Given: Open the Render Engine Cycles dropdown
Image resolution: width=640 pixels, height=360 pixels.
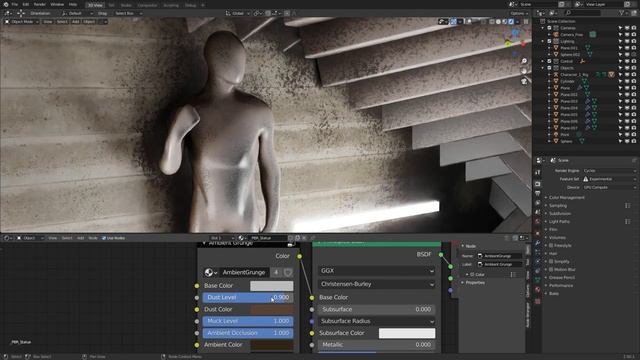Looking at the screenshot, I should pos(609,171).
